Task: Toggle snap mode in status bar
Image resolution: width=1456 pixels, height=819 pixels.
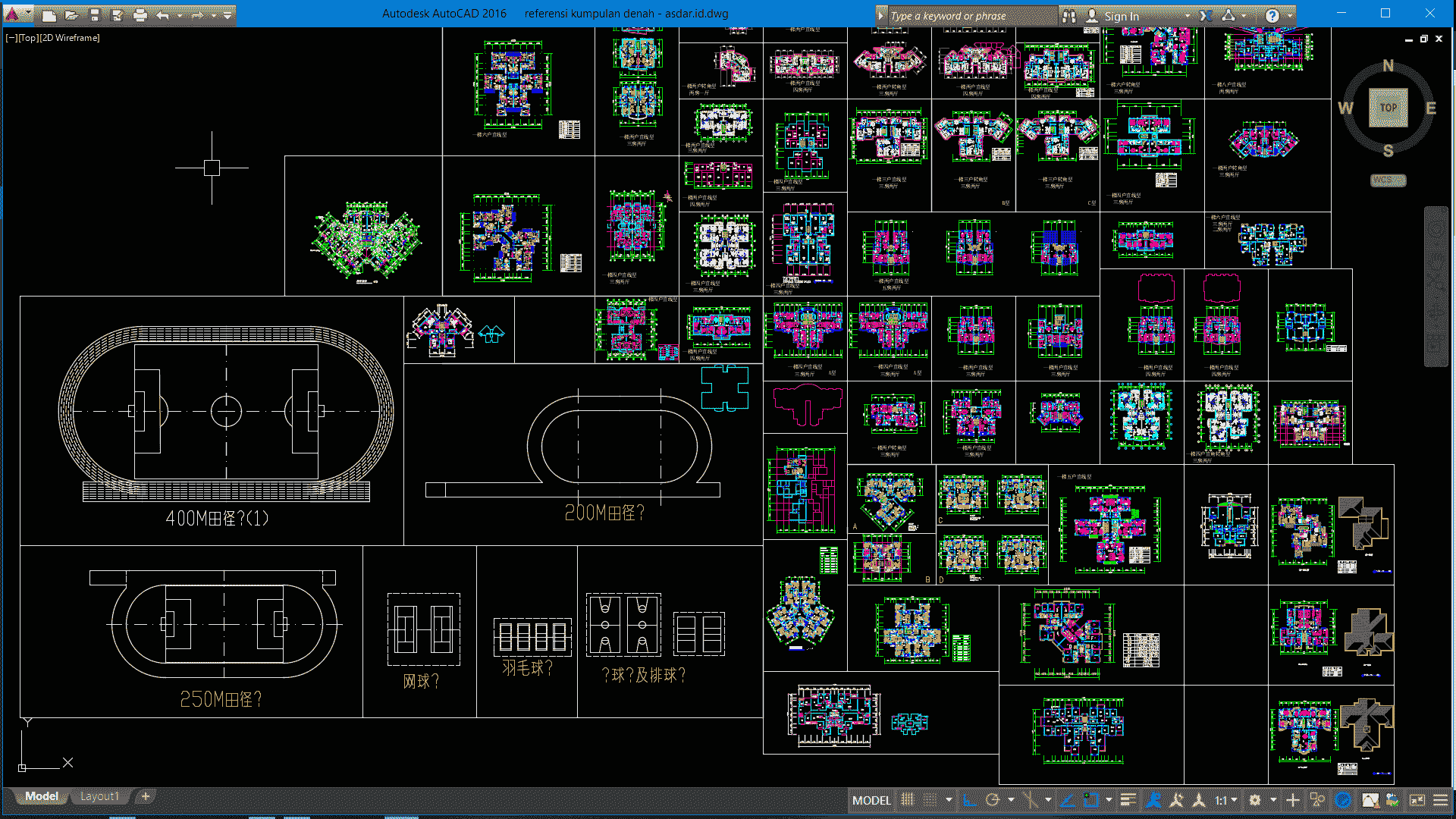Action: click(930, 800)
